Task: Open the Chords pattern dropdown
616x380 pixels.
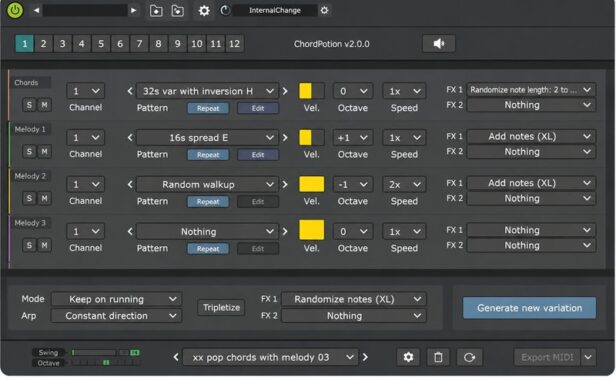Action: click(x=207, y=91)
